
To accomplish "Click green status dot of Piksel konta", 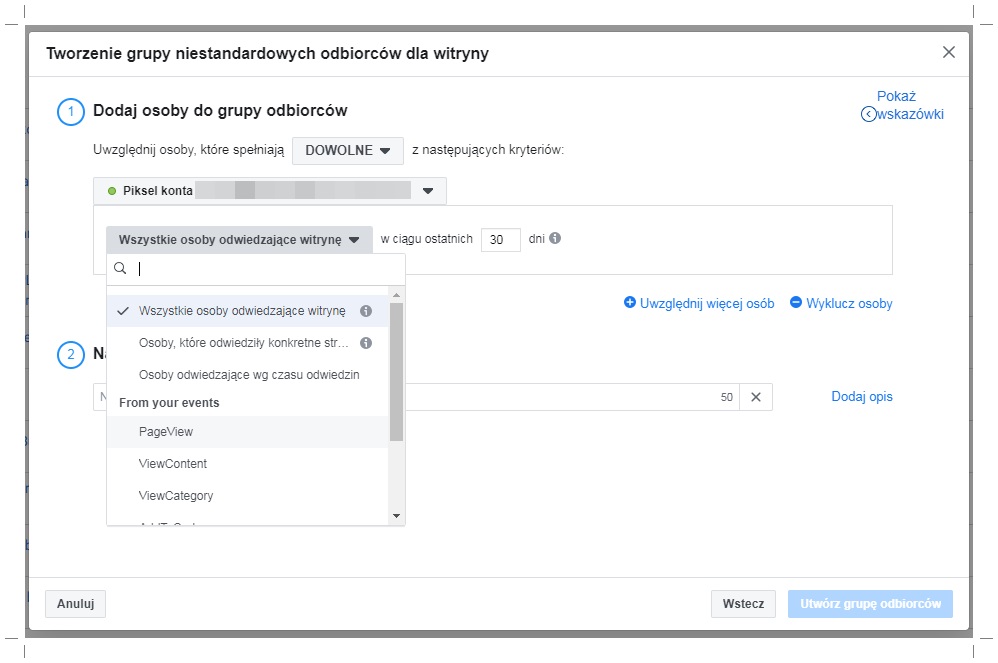I will point(112,191).
